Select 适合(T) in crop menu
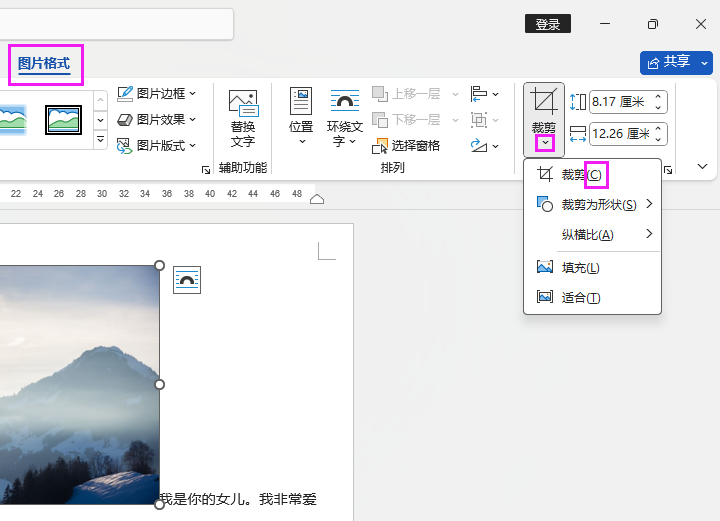Viewport: 720px width, 521px height. (x=592, y=298)
